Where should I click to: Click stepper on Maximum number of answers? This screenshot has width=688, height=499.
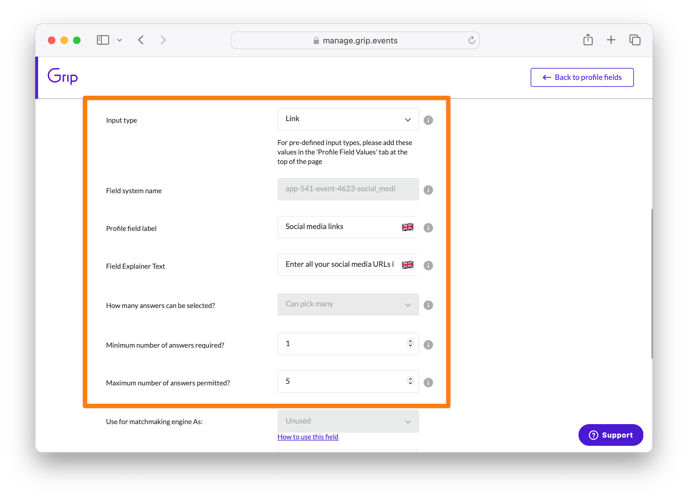tap(410, 381)
